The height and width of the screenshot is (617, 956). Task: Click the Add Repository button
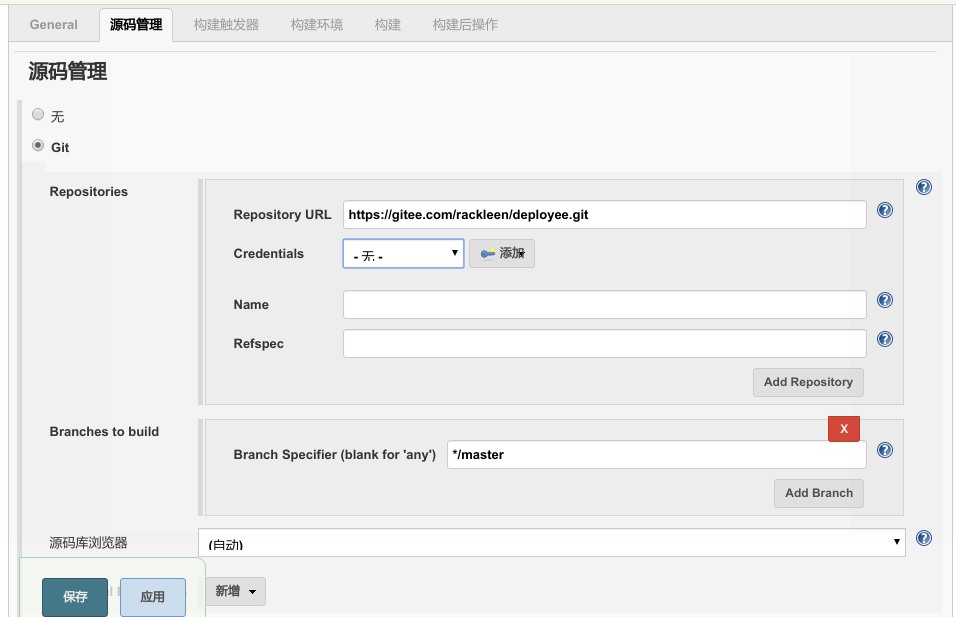tap(807, 382)
